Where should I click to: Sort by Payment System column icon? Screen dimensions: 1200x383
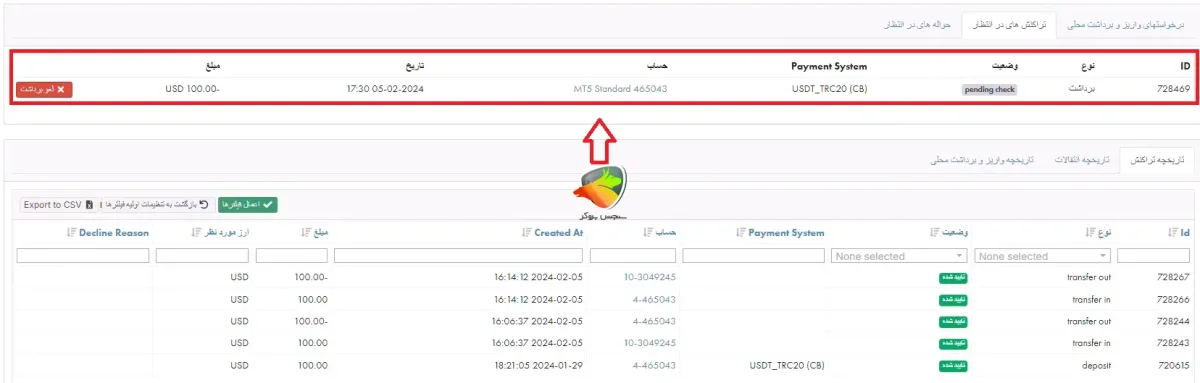pyautogui.click(x=741, y=233)
